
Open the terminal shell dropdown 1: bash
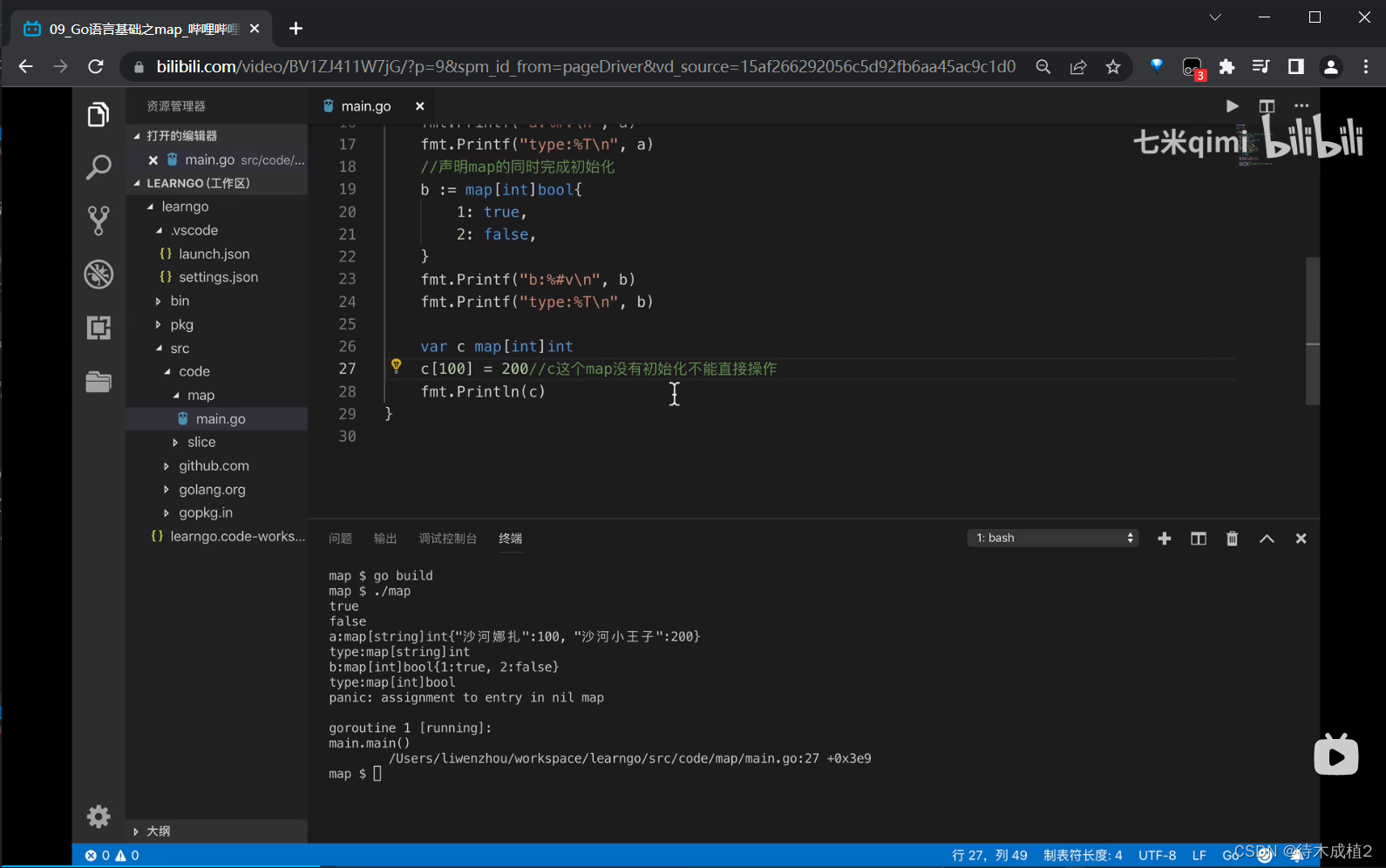1052,538
